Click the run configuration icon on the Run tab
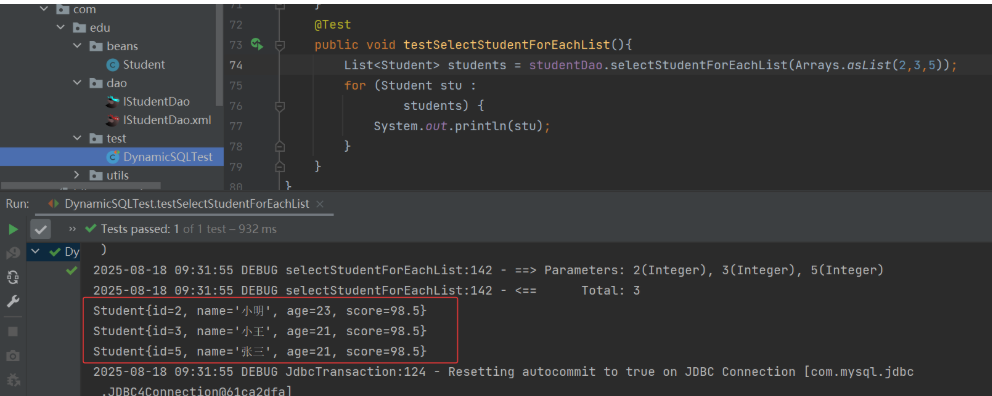 pyautogui.click(x=54, y=204)
